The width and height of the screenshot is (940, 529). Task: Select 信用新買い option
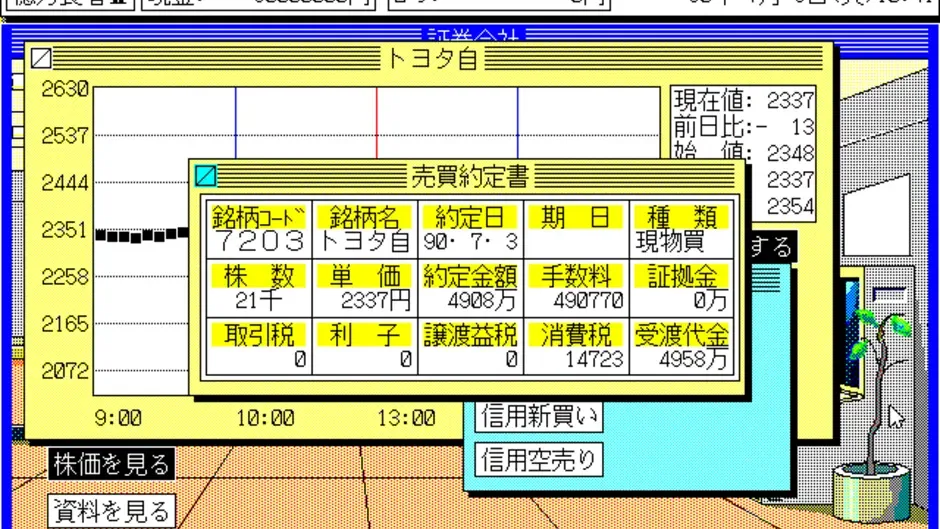click(539, 416)
